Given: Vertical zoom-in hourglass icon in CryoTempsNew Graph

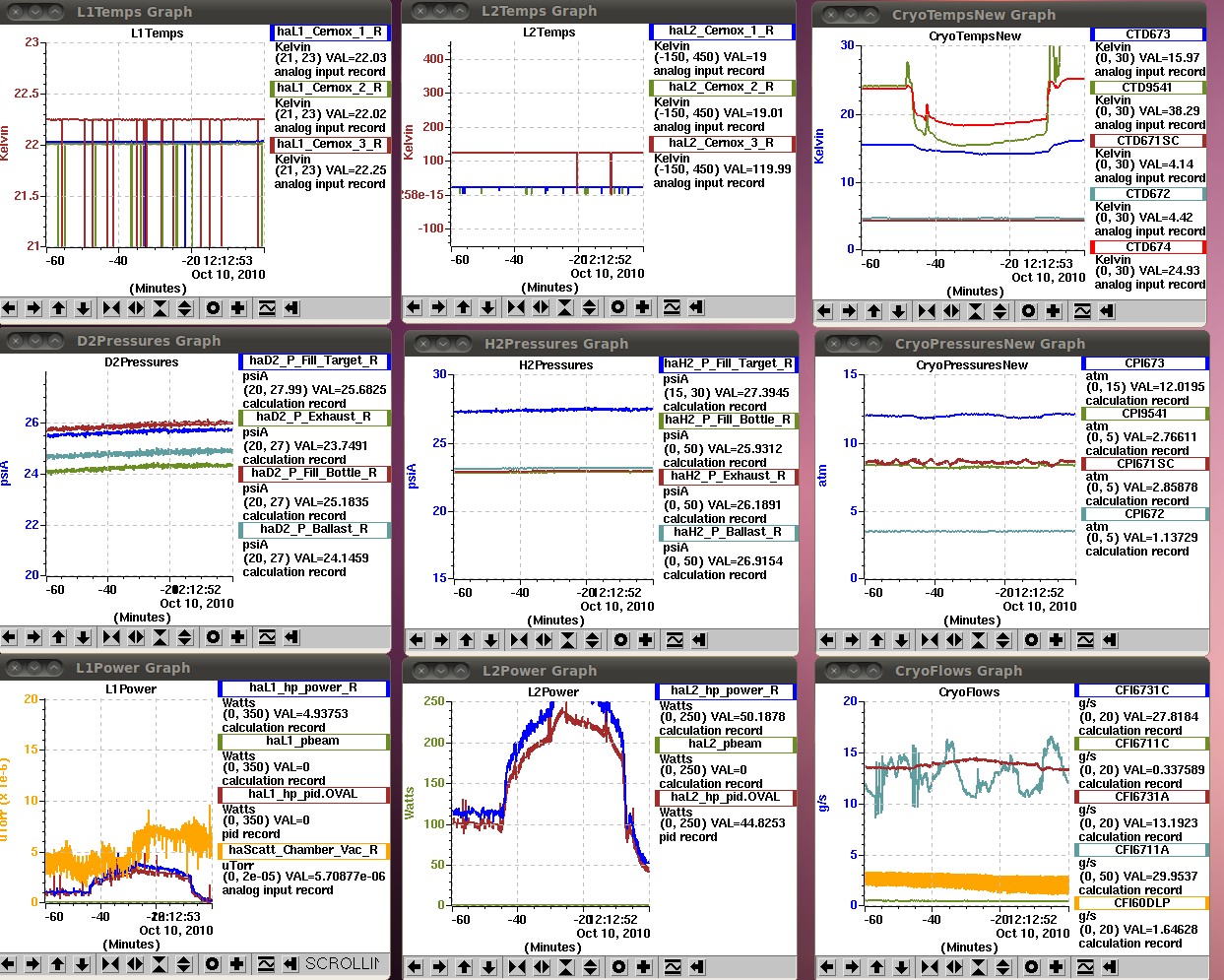Looking at the screenshot, I should pos(975,311).
